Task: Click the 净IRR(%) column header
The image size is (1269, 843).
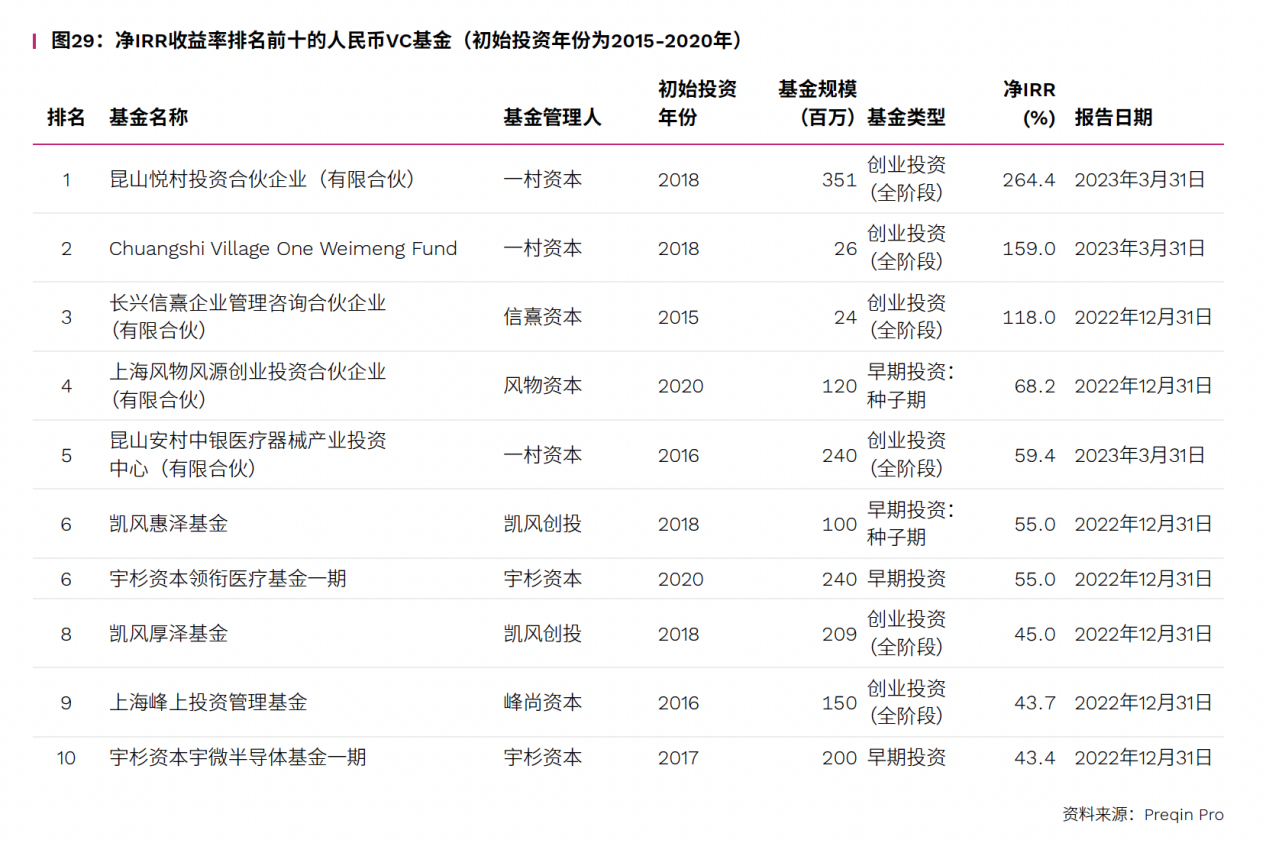Action: 1029,103
